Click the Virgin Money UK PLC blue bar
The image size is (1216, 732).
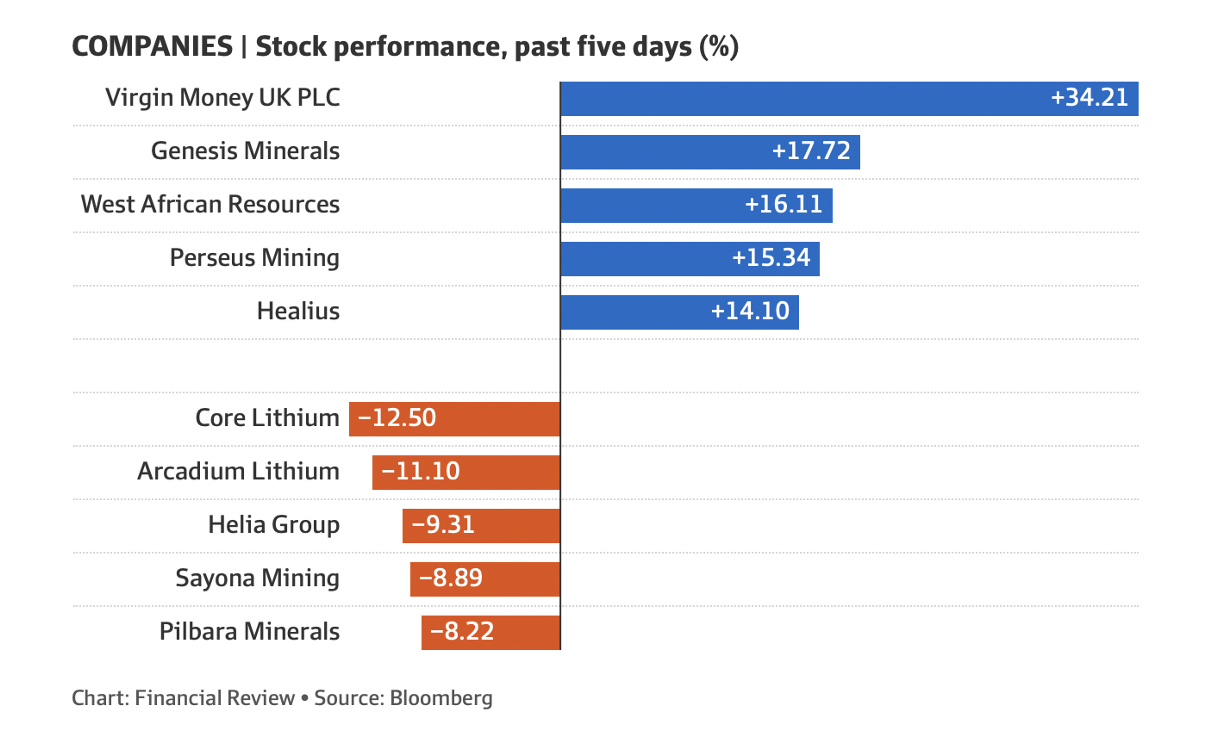849,98
